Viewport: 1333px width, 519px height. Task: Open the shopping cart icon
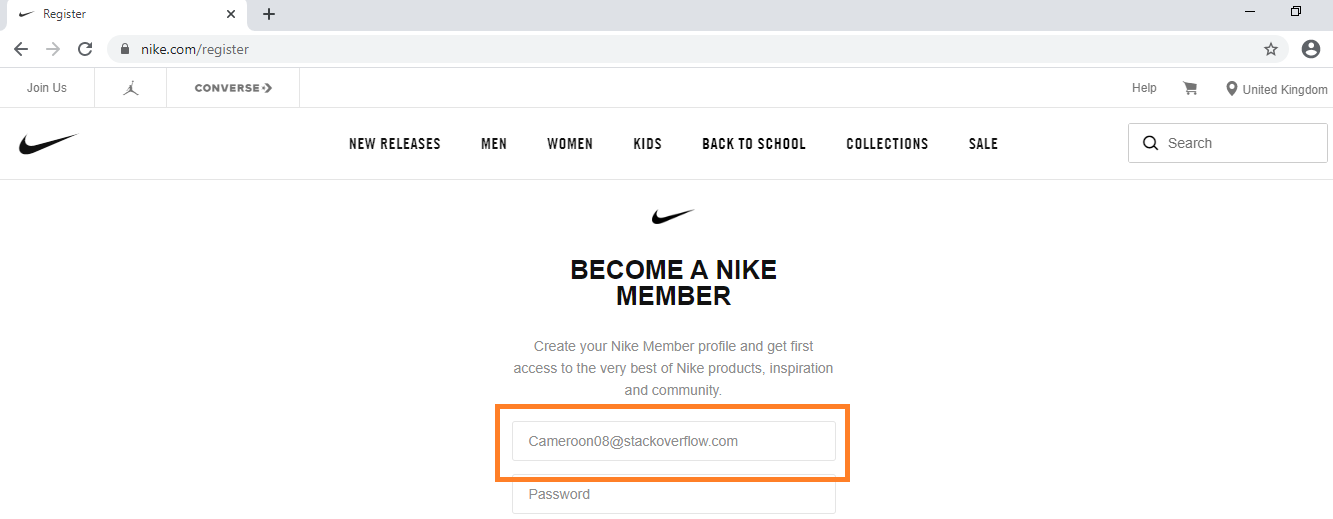pyautogui.click(x=1190, y=88)
